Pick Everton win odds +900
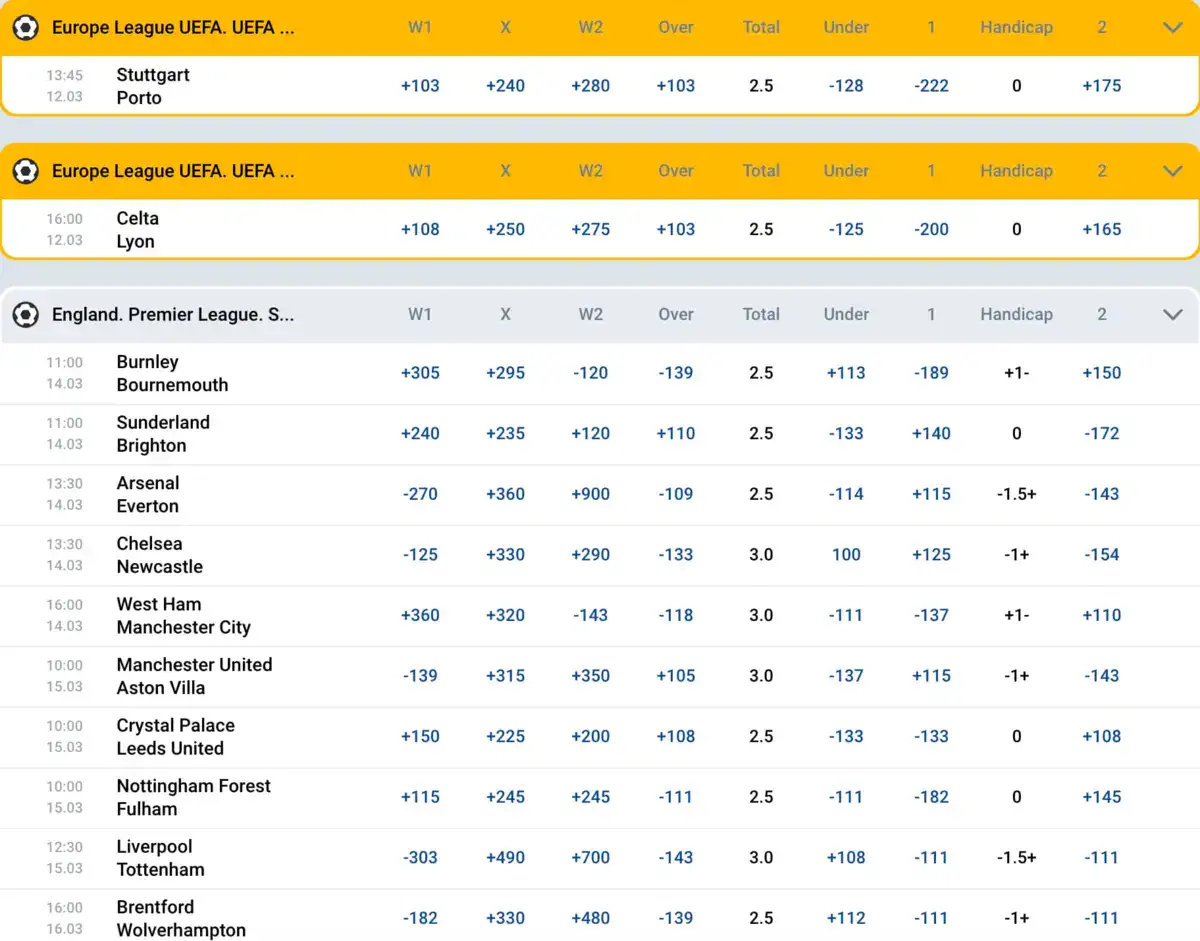The height and width of the screenshot is (941, 1200). (x=590, y=494)
